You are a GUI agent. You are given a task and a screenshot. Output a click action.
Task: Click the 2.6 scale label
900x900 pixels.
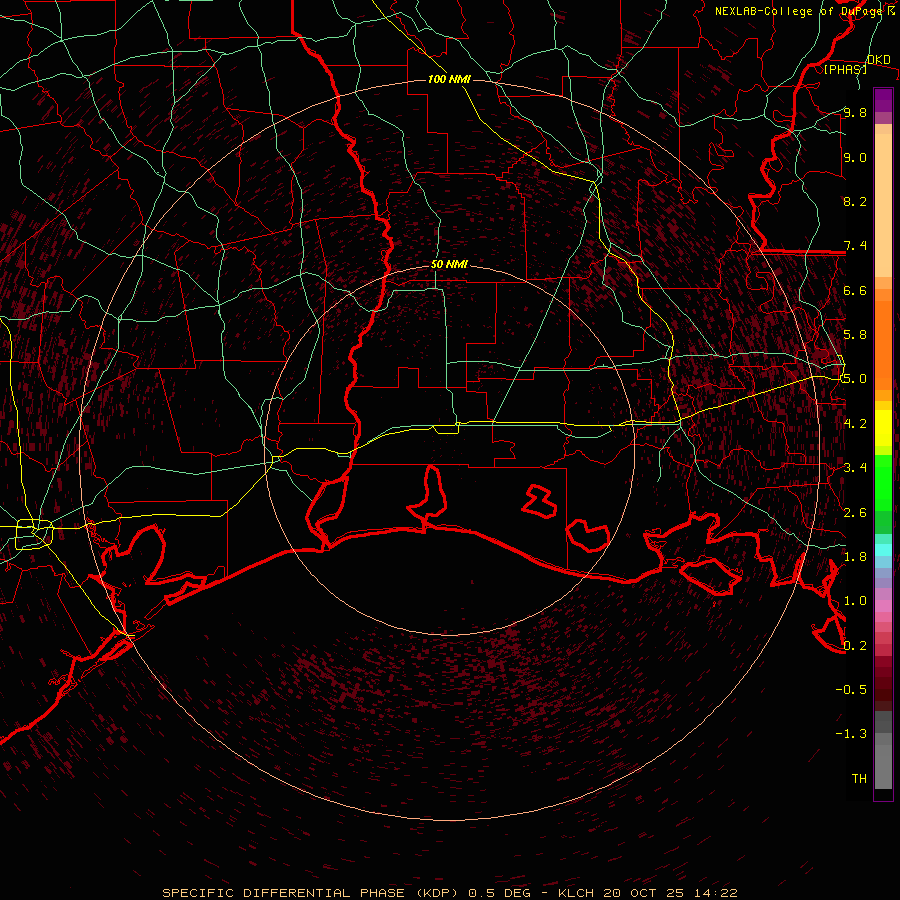tap(855, 513)
